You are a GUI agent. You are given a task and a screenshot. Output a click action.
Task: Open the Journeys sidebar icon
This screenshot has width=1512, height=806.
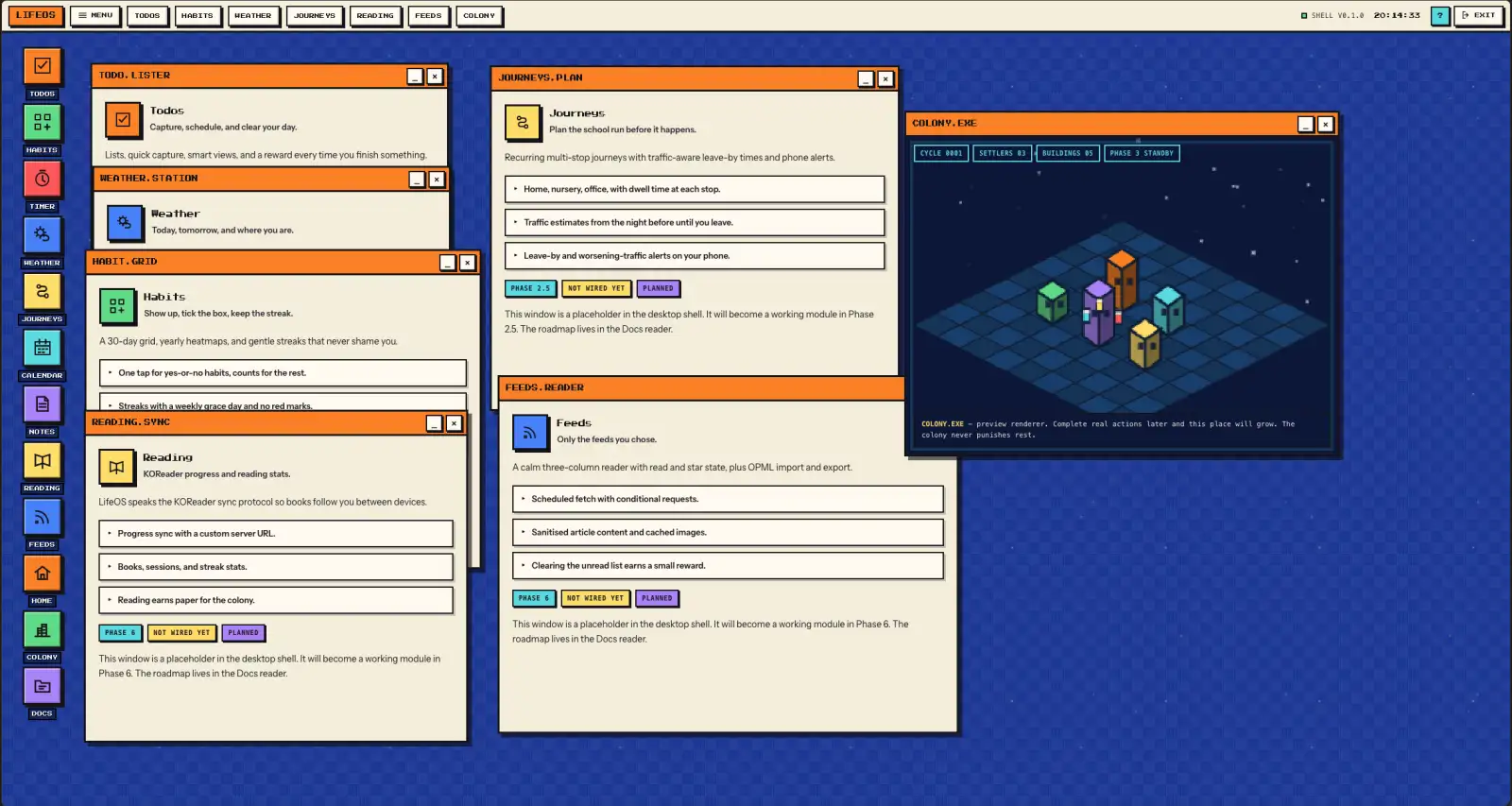[x=43, y=291]
